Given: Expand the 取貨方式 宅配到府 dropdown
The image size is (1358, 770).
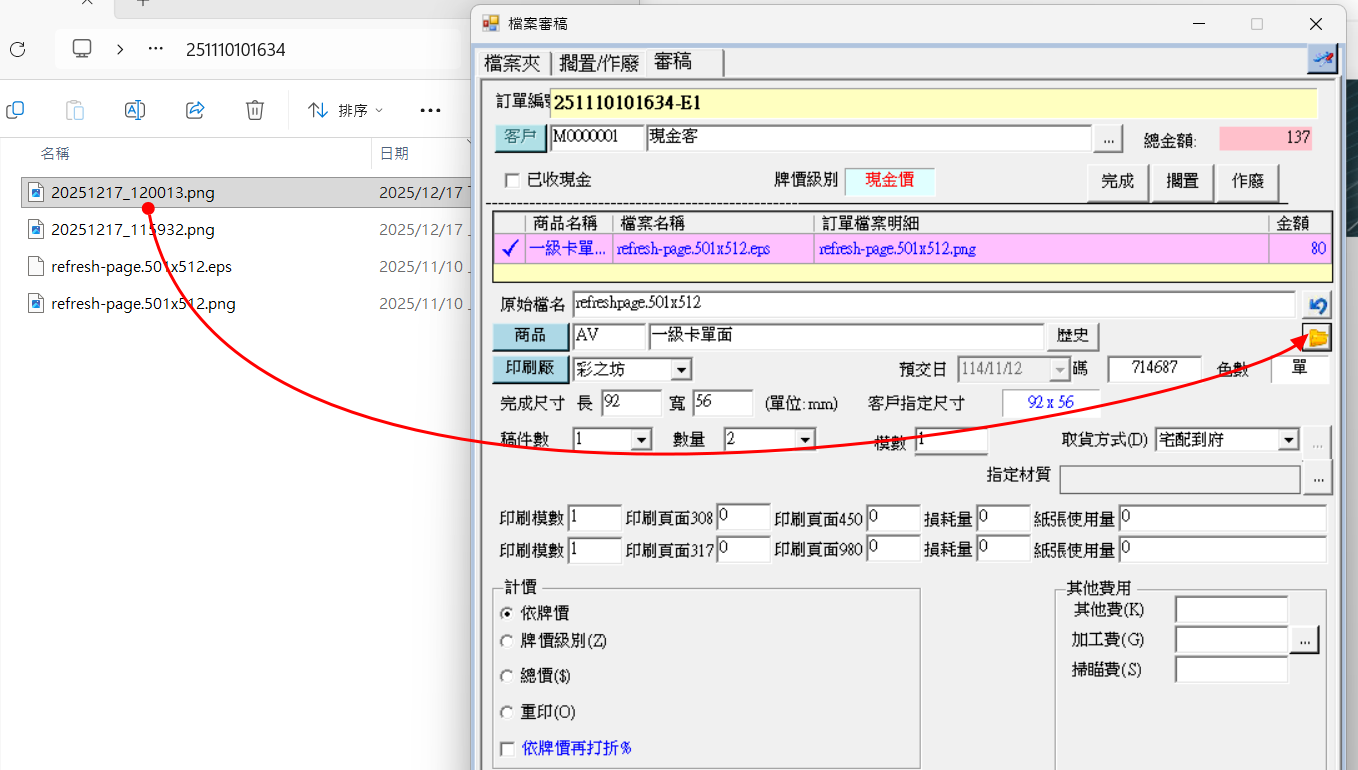Looking at the screenshot, I should 1287,440.
